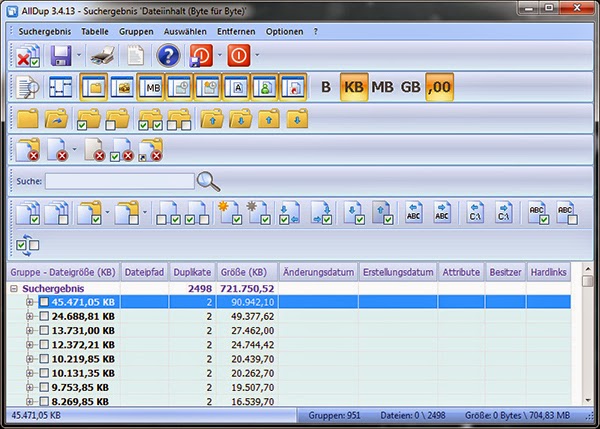Open dropdown next to the save icon

click(x=79, y=55)
